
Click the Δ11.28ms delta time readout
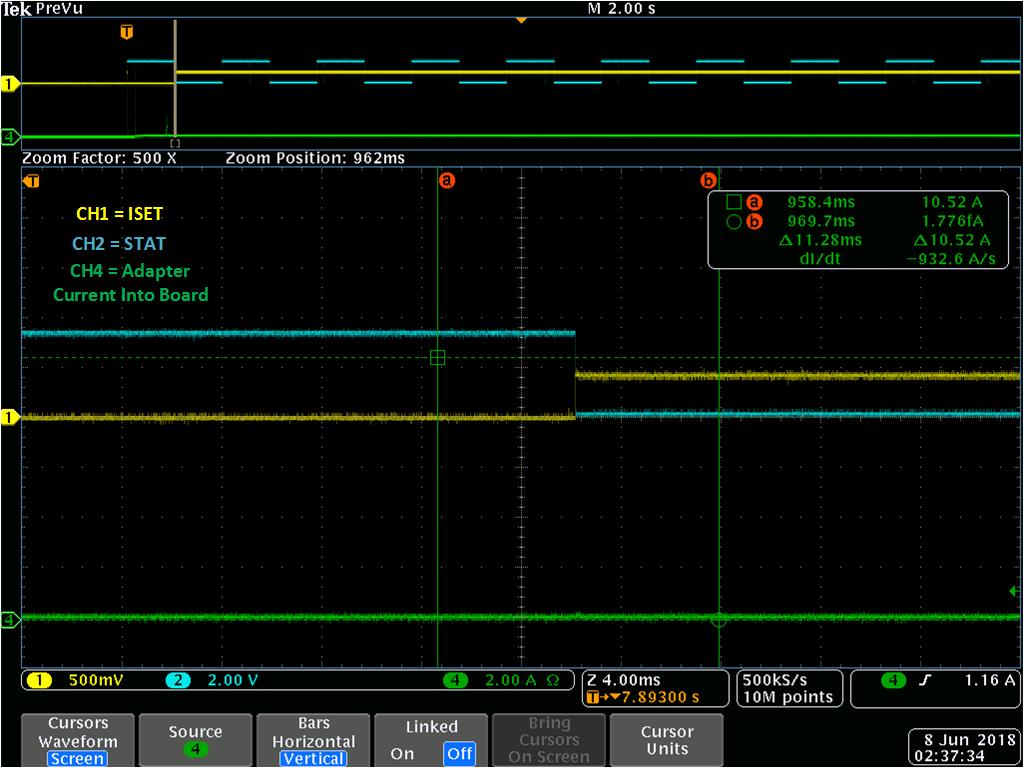click(820, 240)
